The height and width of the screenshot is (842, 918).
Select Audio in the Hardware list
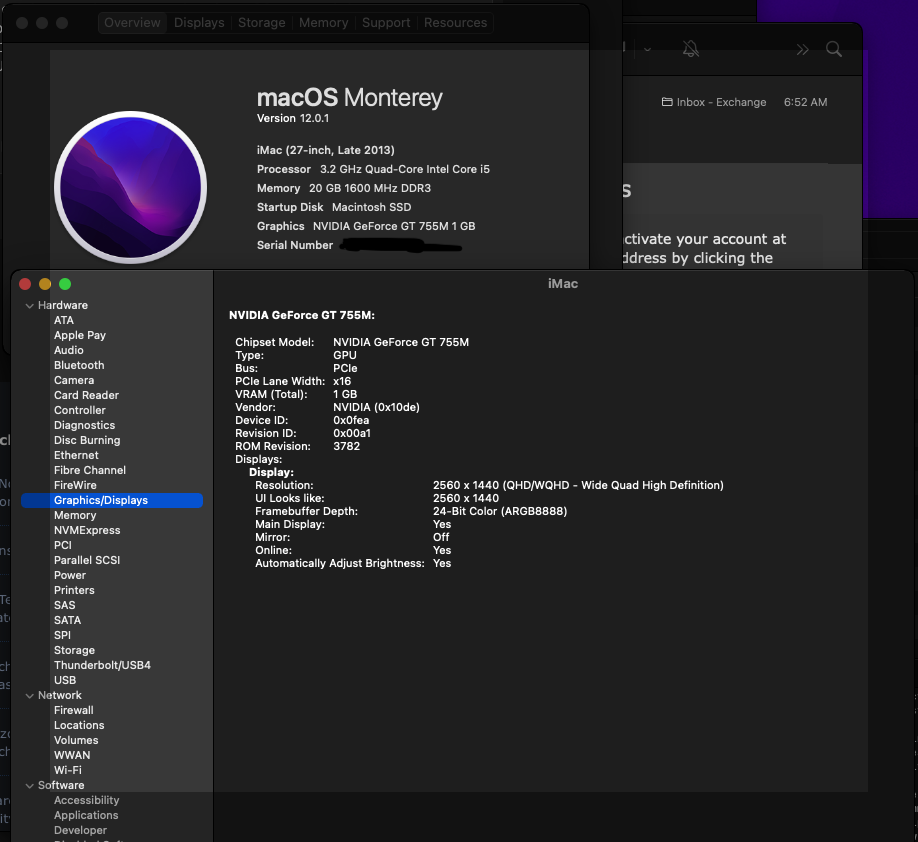click(68, 350)
